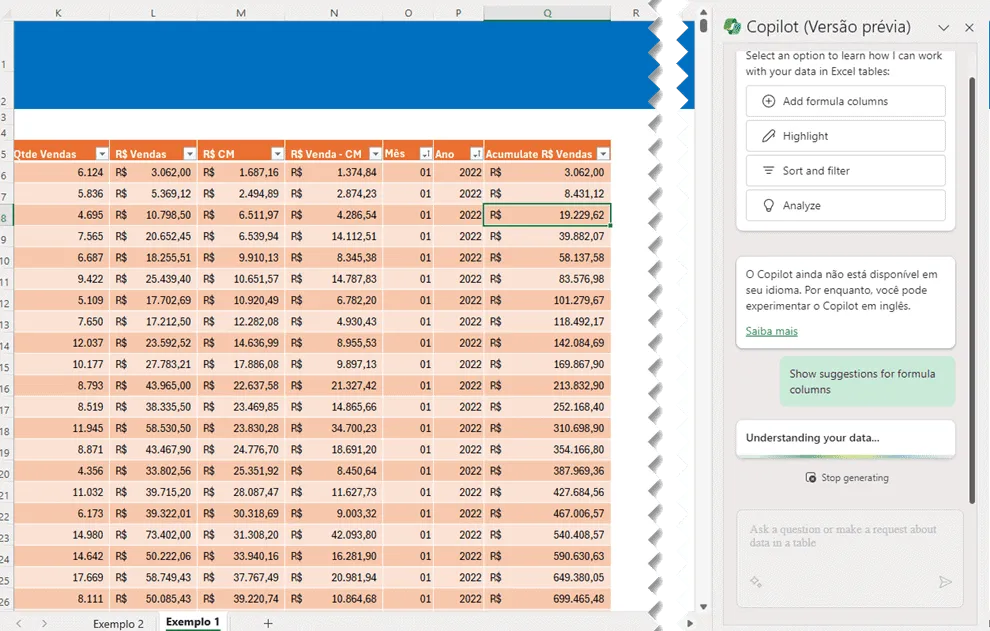Add a new sheet with plus icon
990x631 pixels.
[x=268, y=623]
